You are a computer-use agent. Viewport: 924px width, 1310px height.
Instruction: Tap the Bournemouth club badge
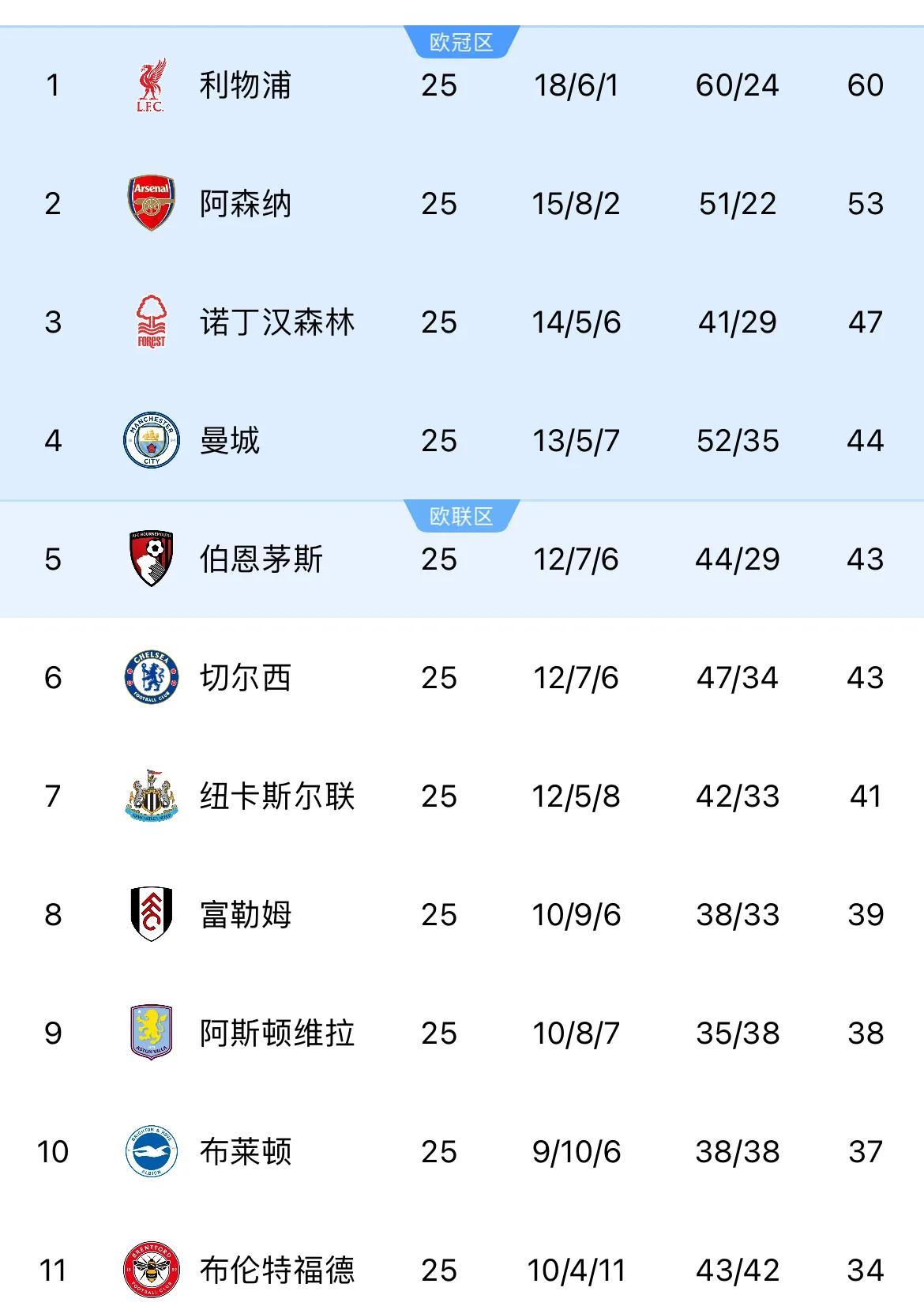[x=151, y=559]
